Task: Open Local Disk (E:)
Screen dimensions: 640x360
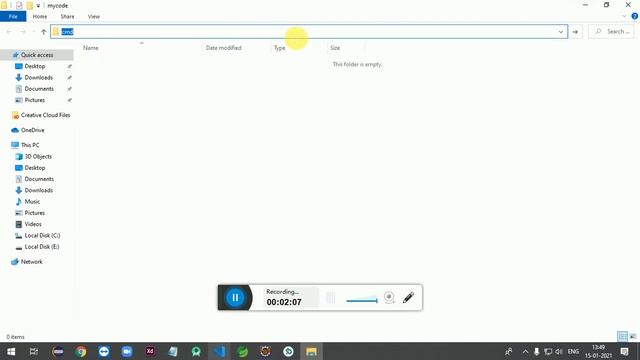Action: click(x=42, y=247)
